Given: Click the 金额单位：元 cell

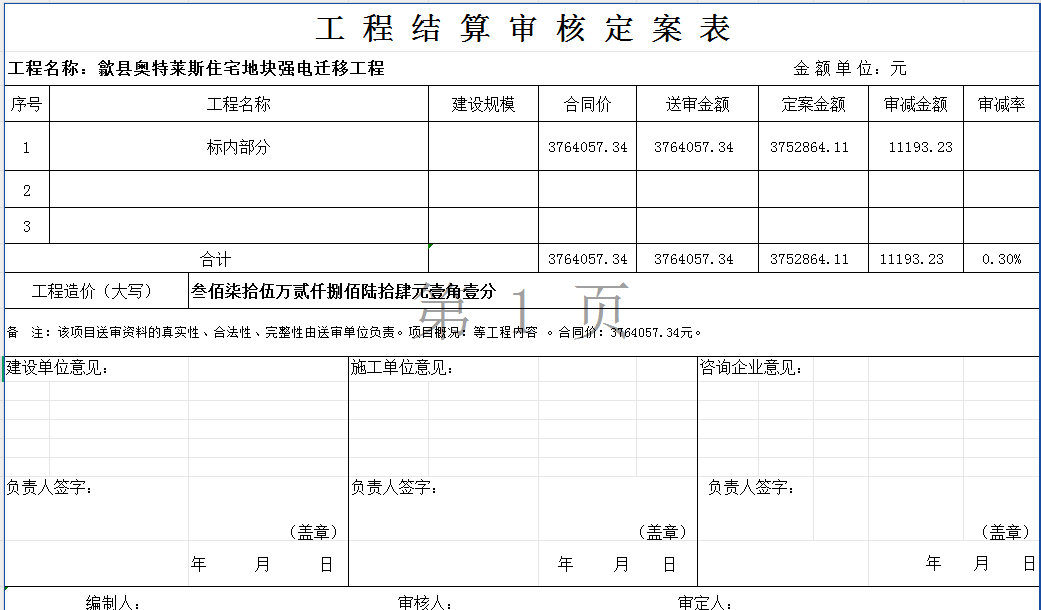Looking at the screenshot, I should point(849,69).
